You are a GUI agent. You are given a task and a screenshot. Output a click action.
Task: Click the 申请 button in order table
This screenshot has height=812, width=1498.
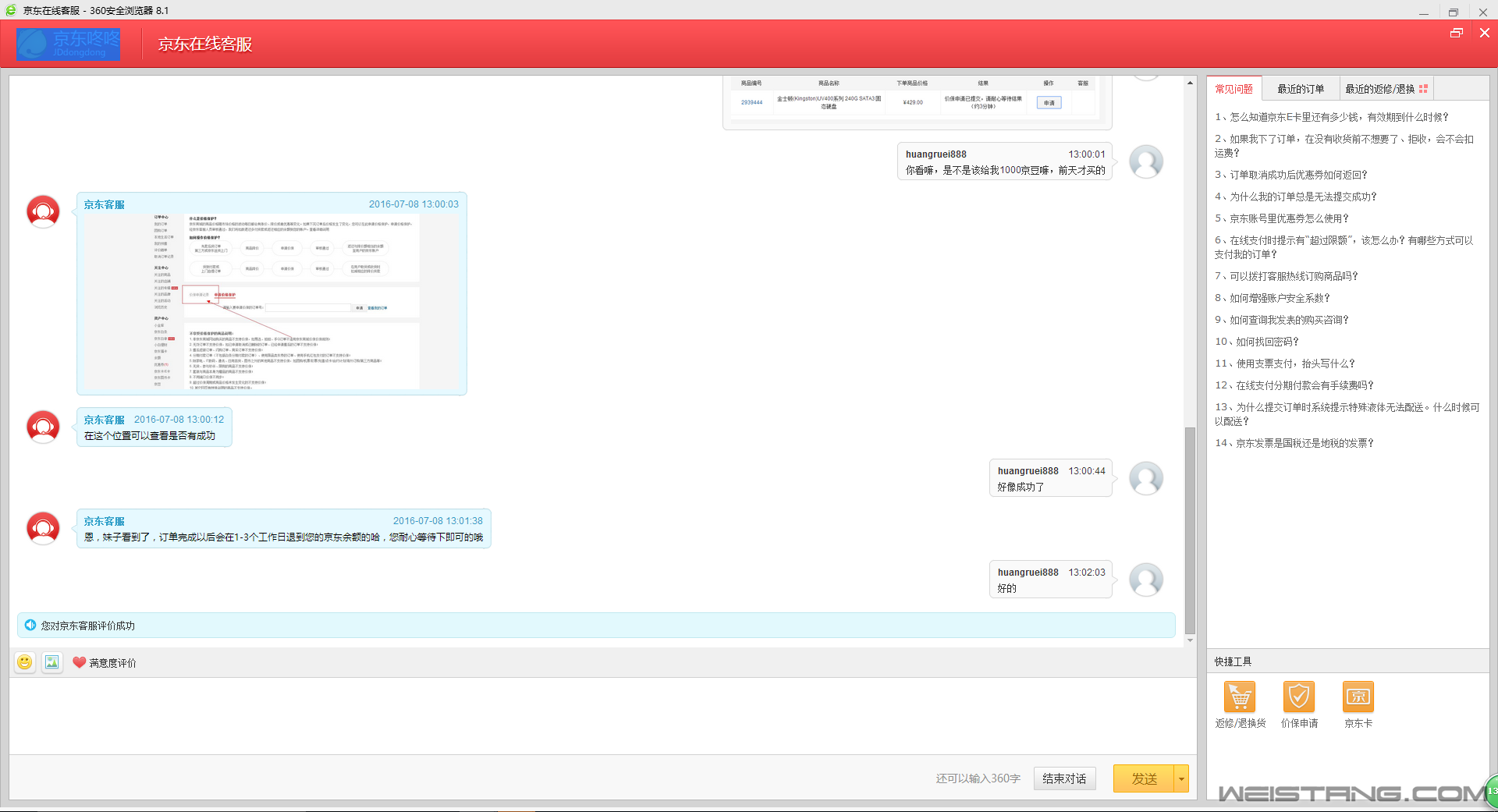[x=1049, y=103]
